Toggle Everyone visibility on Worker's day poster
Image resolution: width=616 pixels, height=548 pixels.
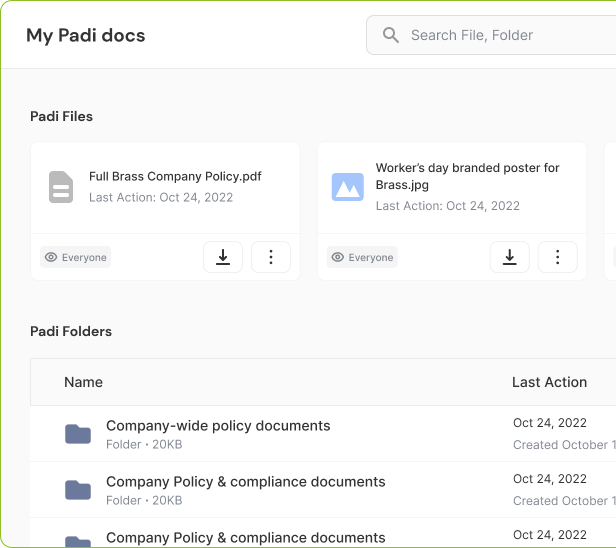tap(362, 257)
